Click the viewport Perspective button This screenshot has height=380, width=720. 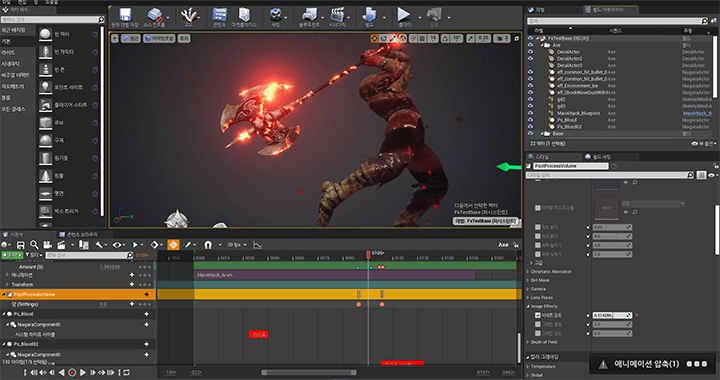(x=131, y=39)
